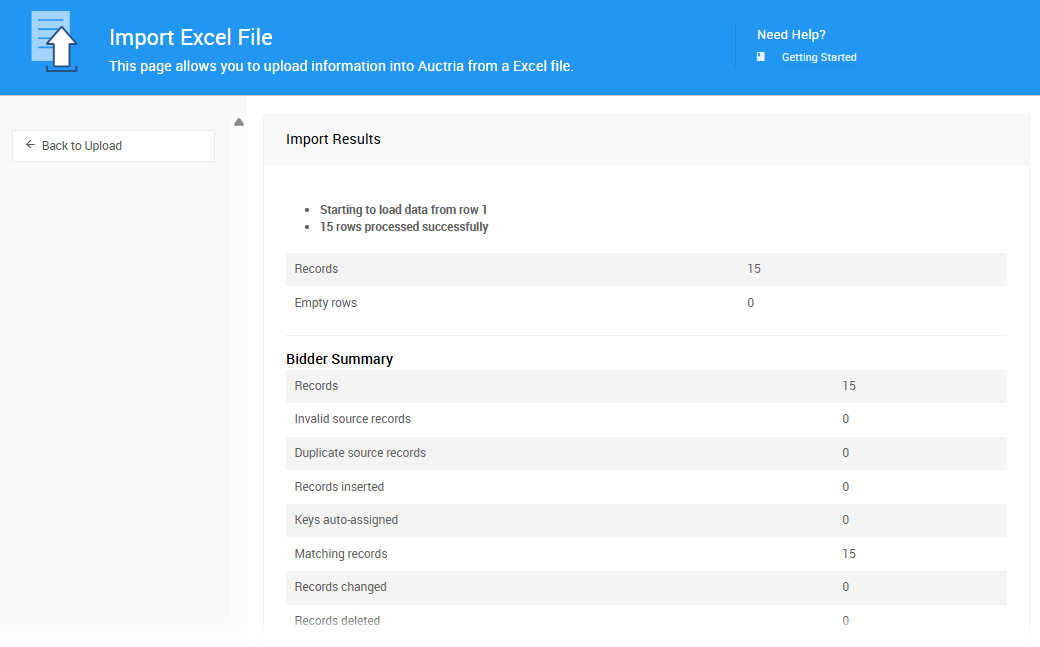Select the Invalid source records row
This screenshot has height=647, width=1040.
pos(647,419)
